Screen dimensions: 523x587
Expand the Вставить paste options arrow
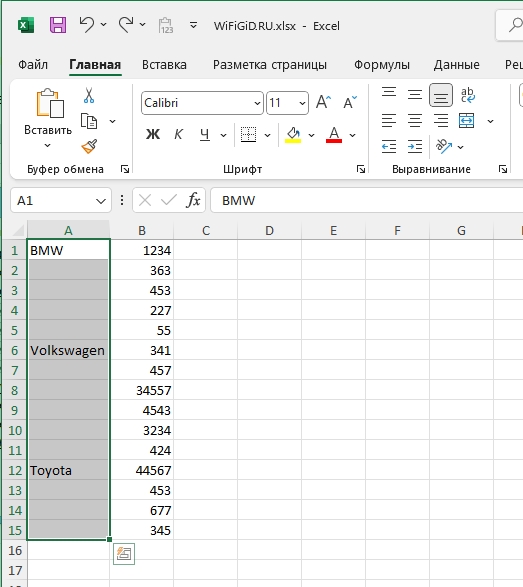[x=48, y=145]
